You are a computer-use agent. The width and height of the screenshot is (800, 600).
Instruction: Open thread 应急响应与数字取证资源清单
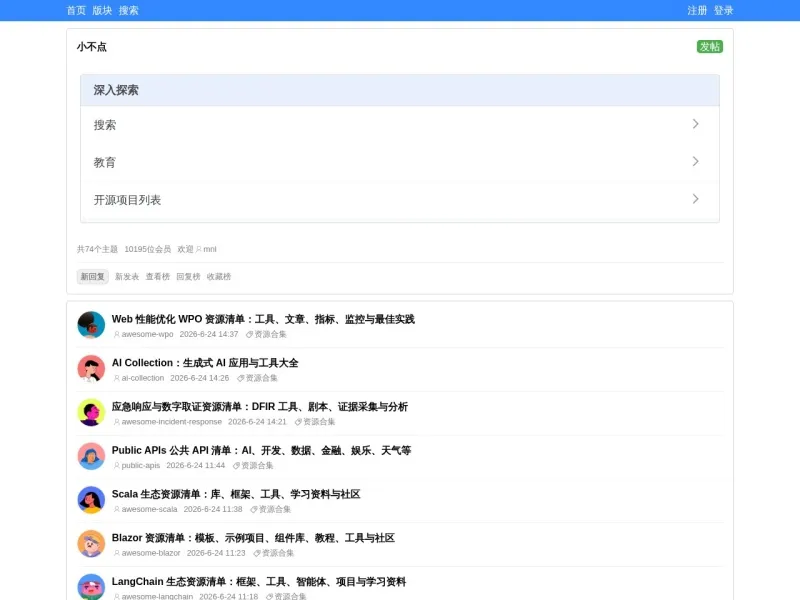pos(260,407)
